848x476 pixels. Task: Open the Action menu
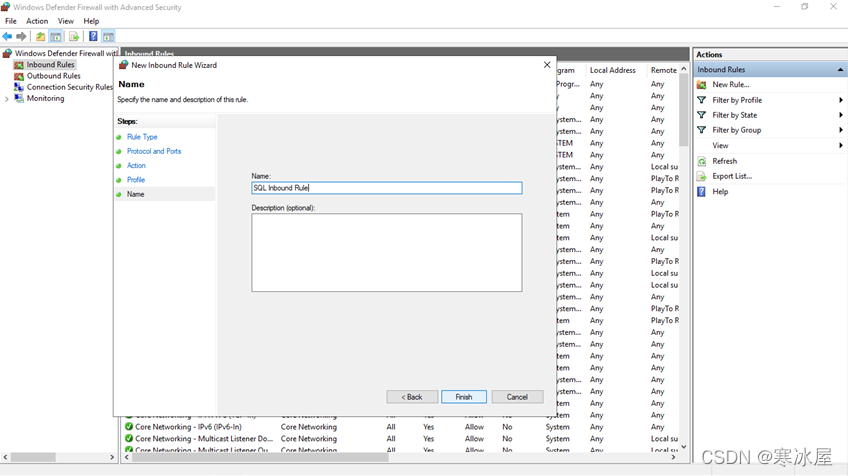pos(37,21)
